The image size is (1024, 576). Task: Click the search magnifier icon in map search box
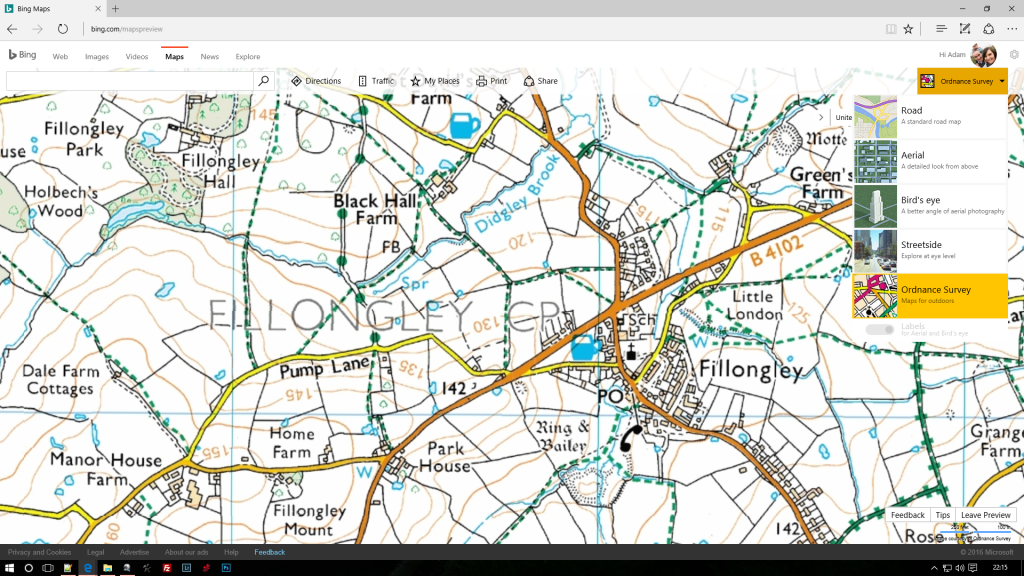pos(263,81)
